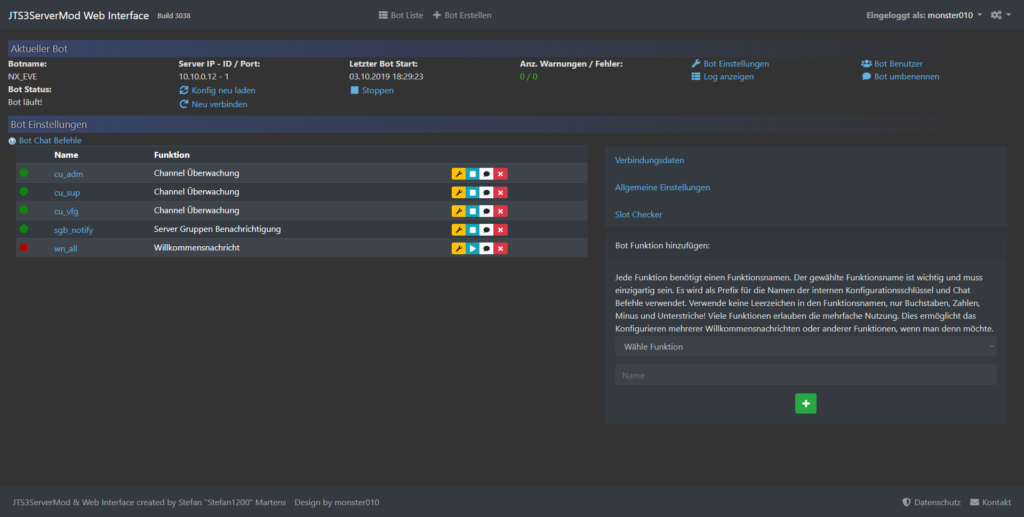Stop the cu_sup function with square icon
The width and height of the screenshot is (1024, 517).
tap(472, 192)
